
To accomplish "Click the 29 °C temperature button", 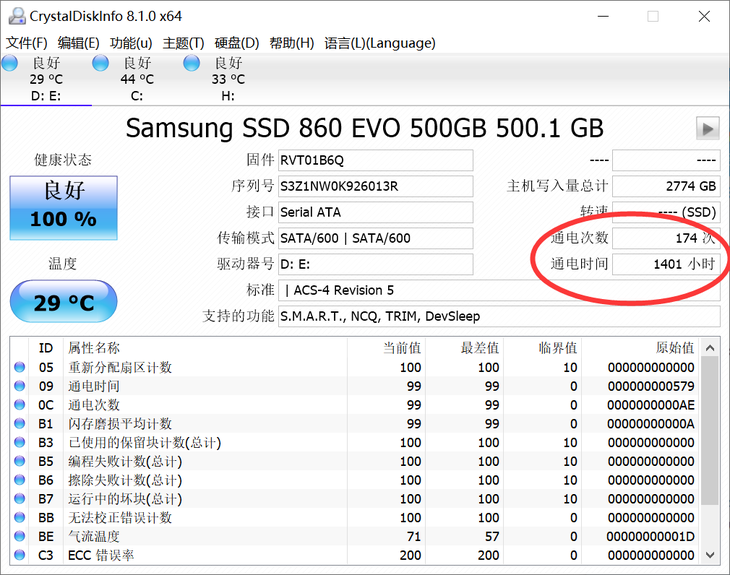I will tap(63, 302).
